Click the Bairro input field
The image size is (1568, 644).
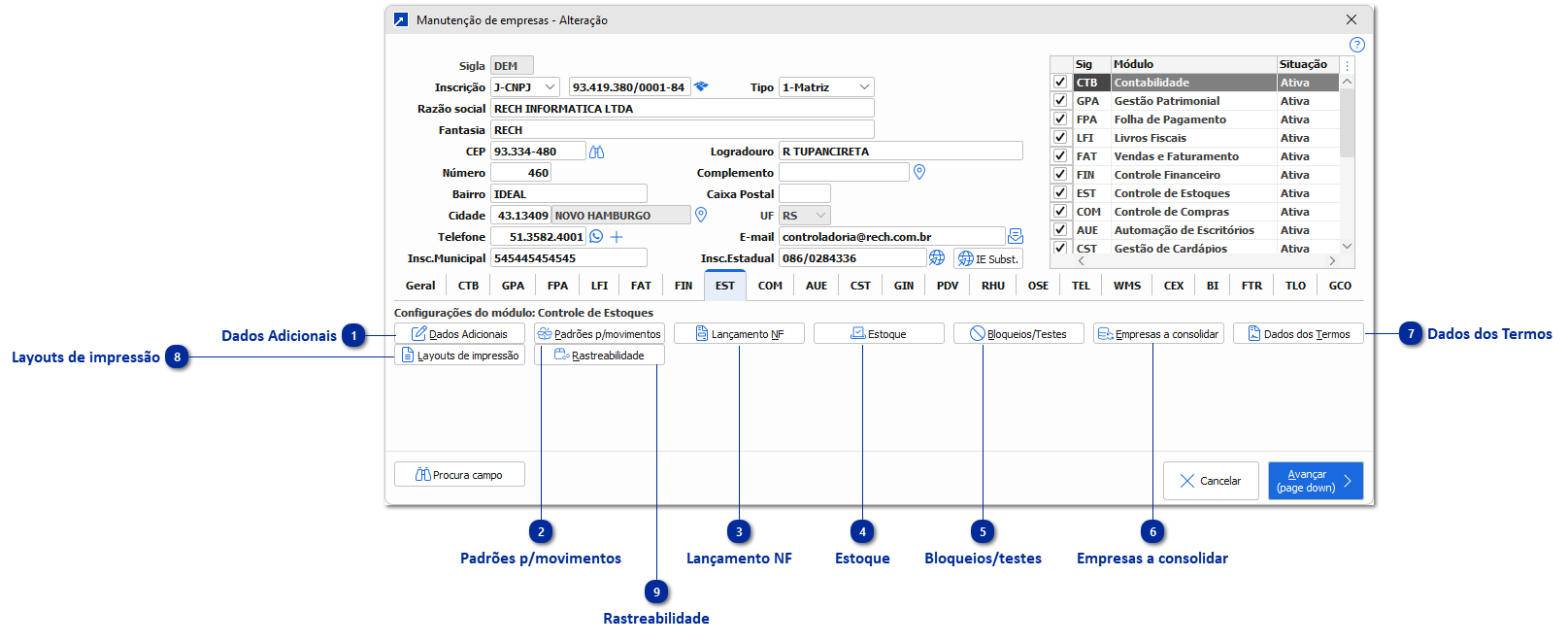pos(568,194)
